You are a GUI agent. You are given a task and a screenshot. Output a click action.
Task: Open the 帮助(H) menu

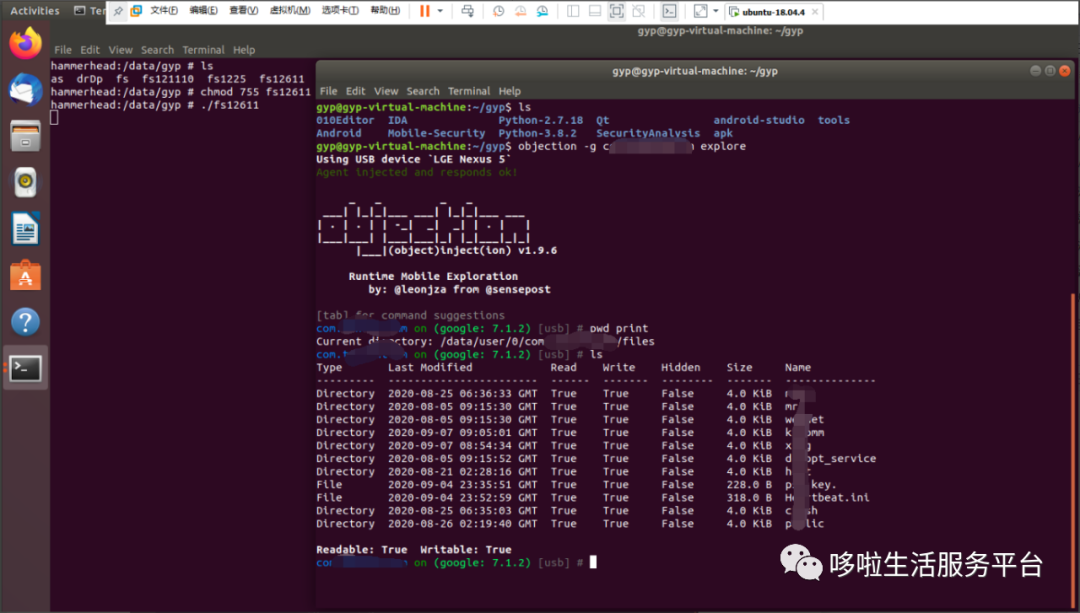[384, 11]
